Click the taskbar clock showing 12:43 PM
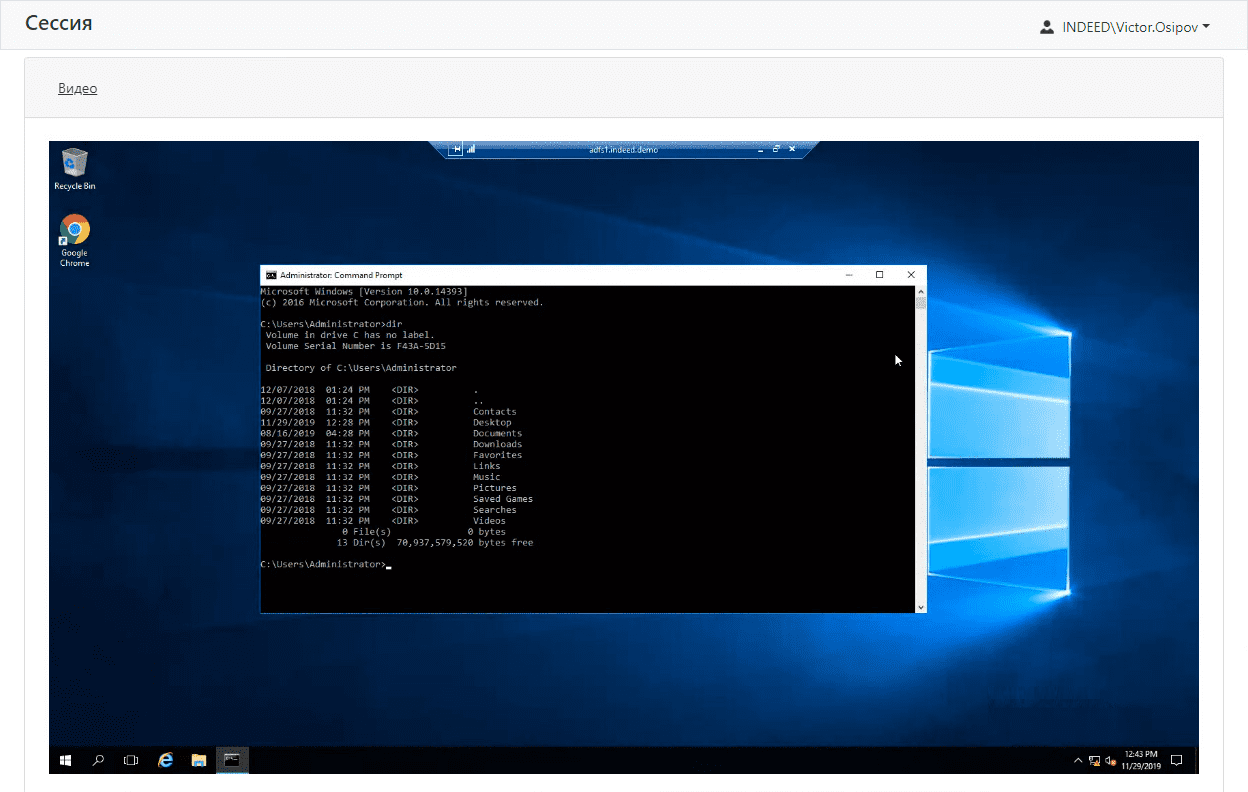 tap(1141, 760)
